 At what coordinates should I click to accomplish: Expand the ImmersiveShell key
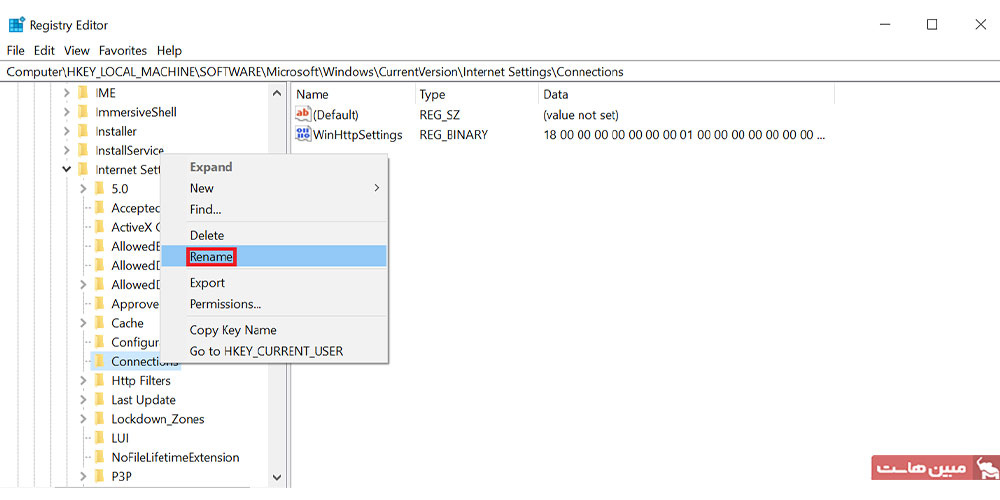tap(66, 112)
